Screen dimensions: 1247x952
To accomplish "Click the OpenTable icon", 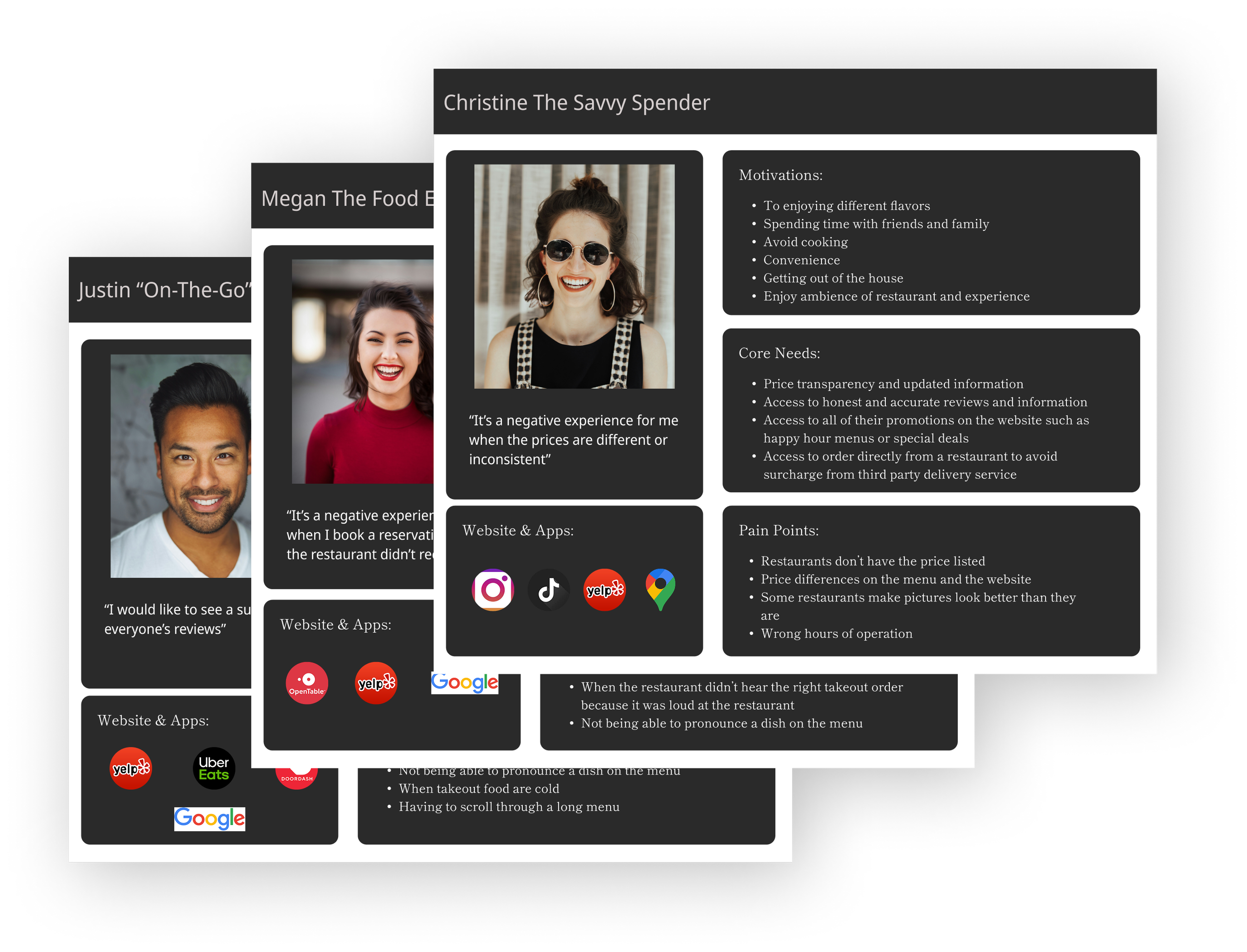I will coord(307,683).
